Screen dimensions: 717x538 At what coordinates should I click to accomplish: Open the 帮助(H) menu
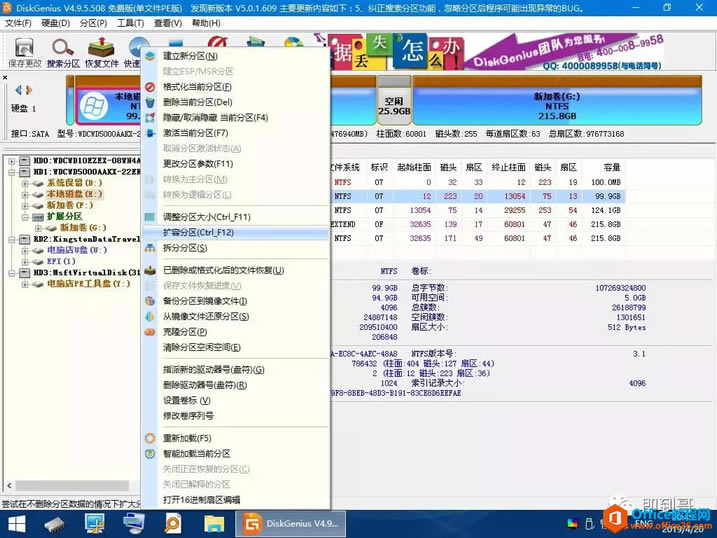(x=205, y=23)
